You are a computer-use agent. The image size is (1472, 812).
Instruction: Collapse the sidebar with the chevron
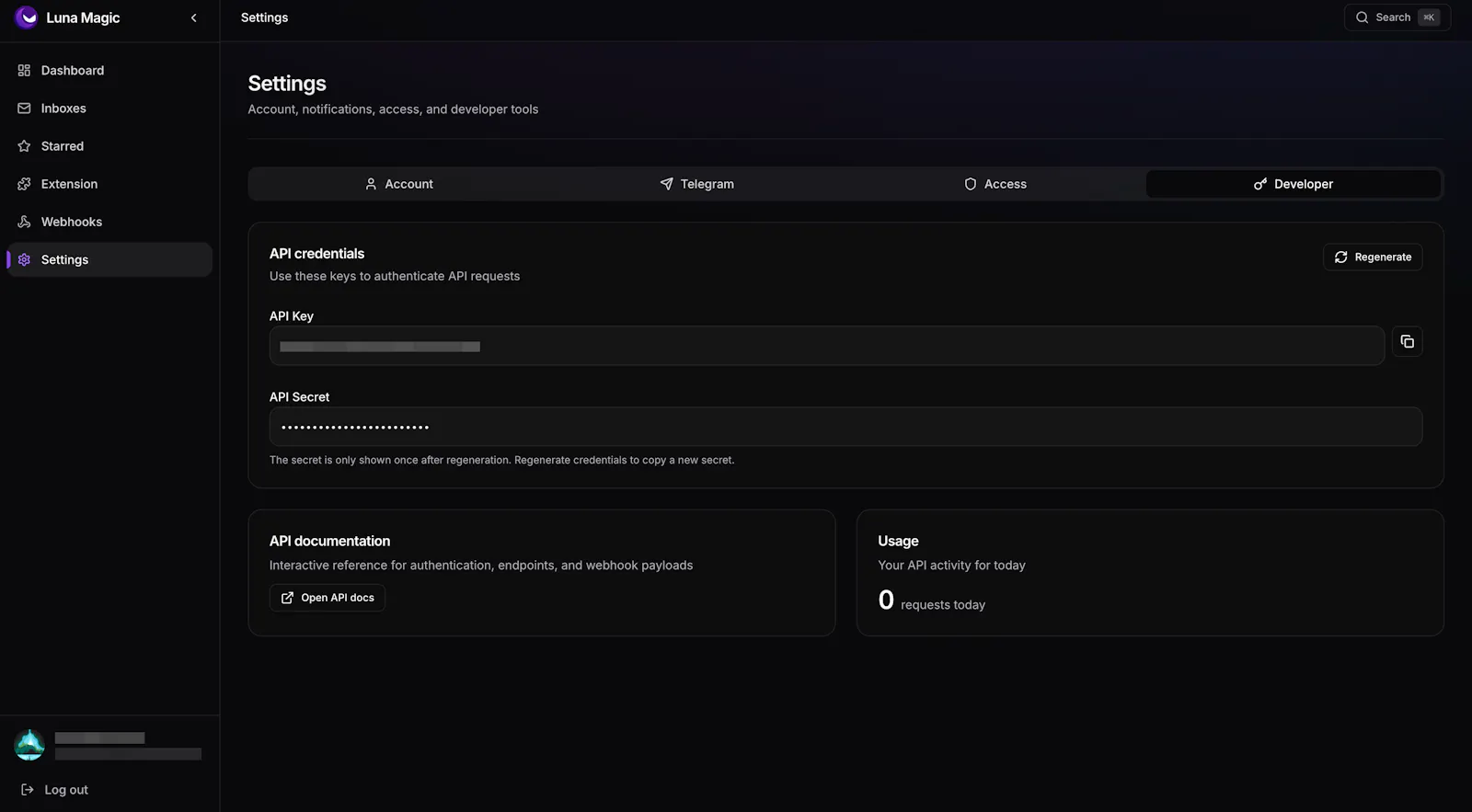pos(193,17)
